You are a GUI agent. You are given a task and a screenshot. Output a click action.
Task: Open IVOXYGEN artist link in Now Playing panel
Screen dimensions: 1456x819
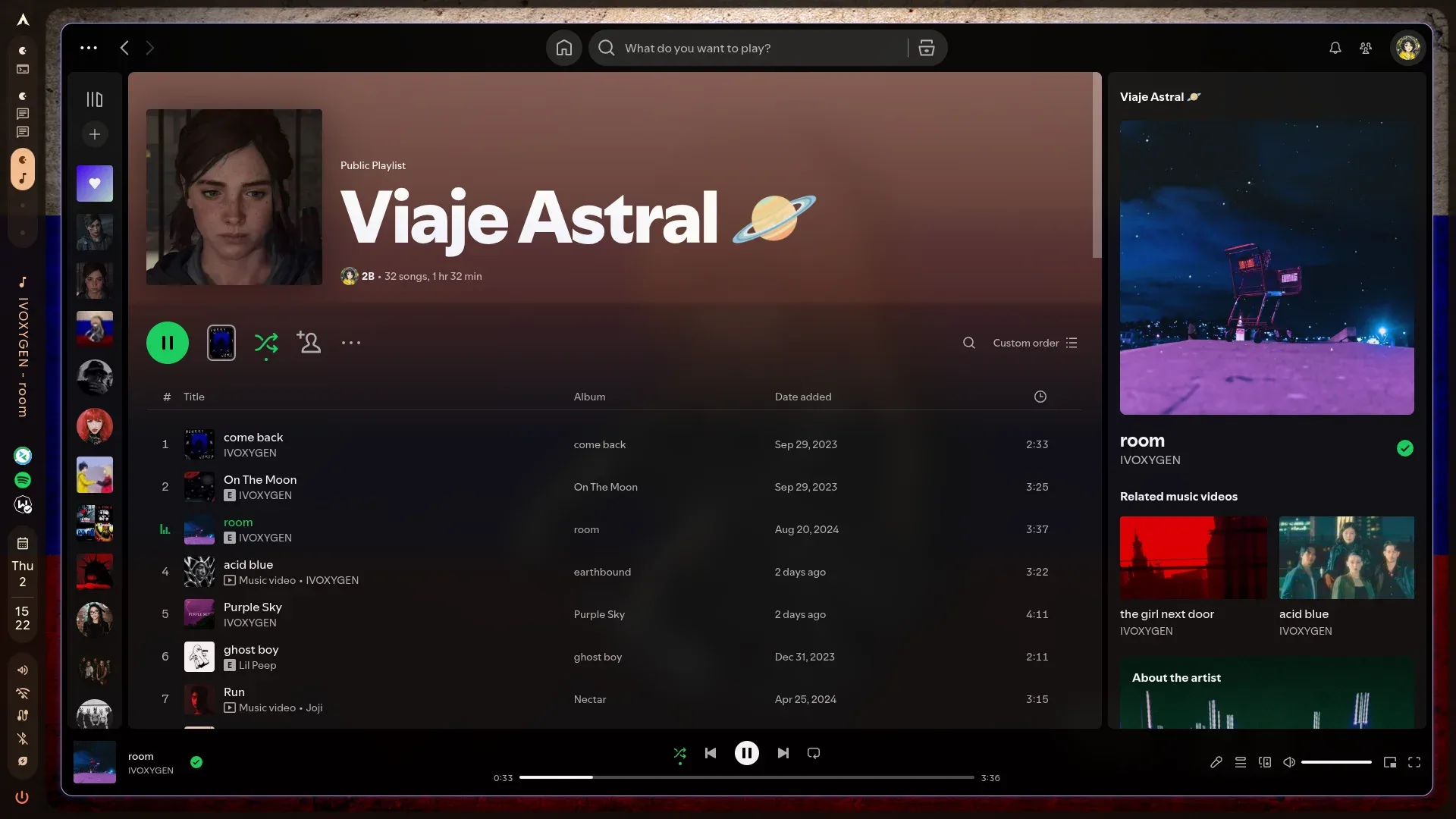(x=1150, y=460)
